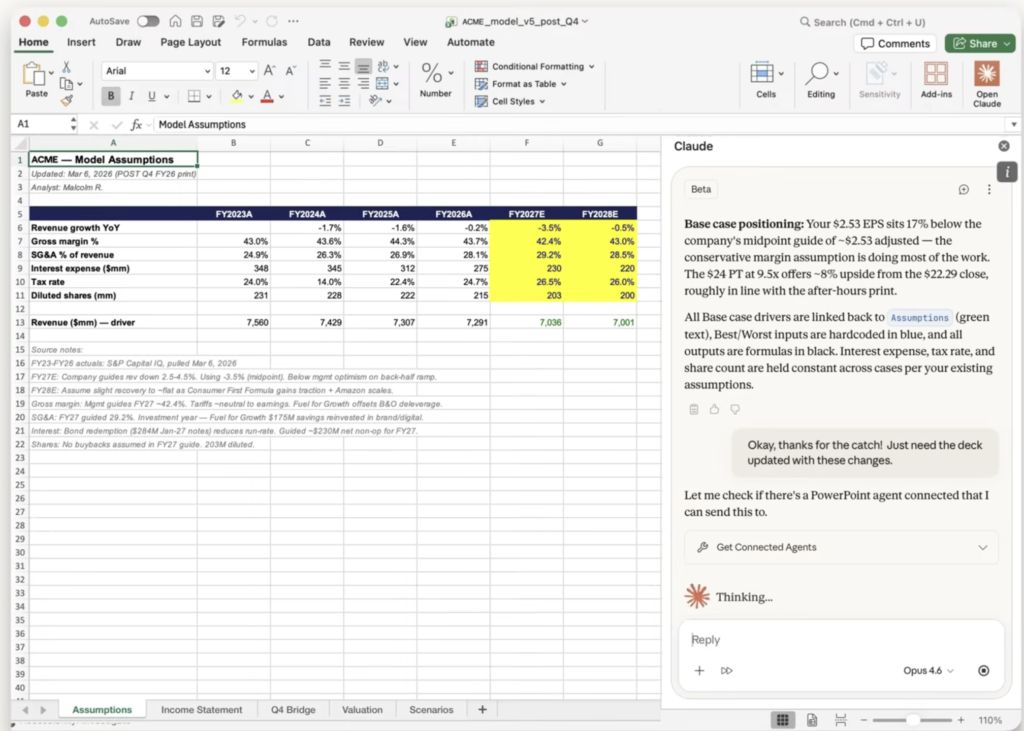Click the Copy icon in ribbon
1024x731 pixels.
pyautogui.click(x=66, y=84)
